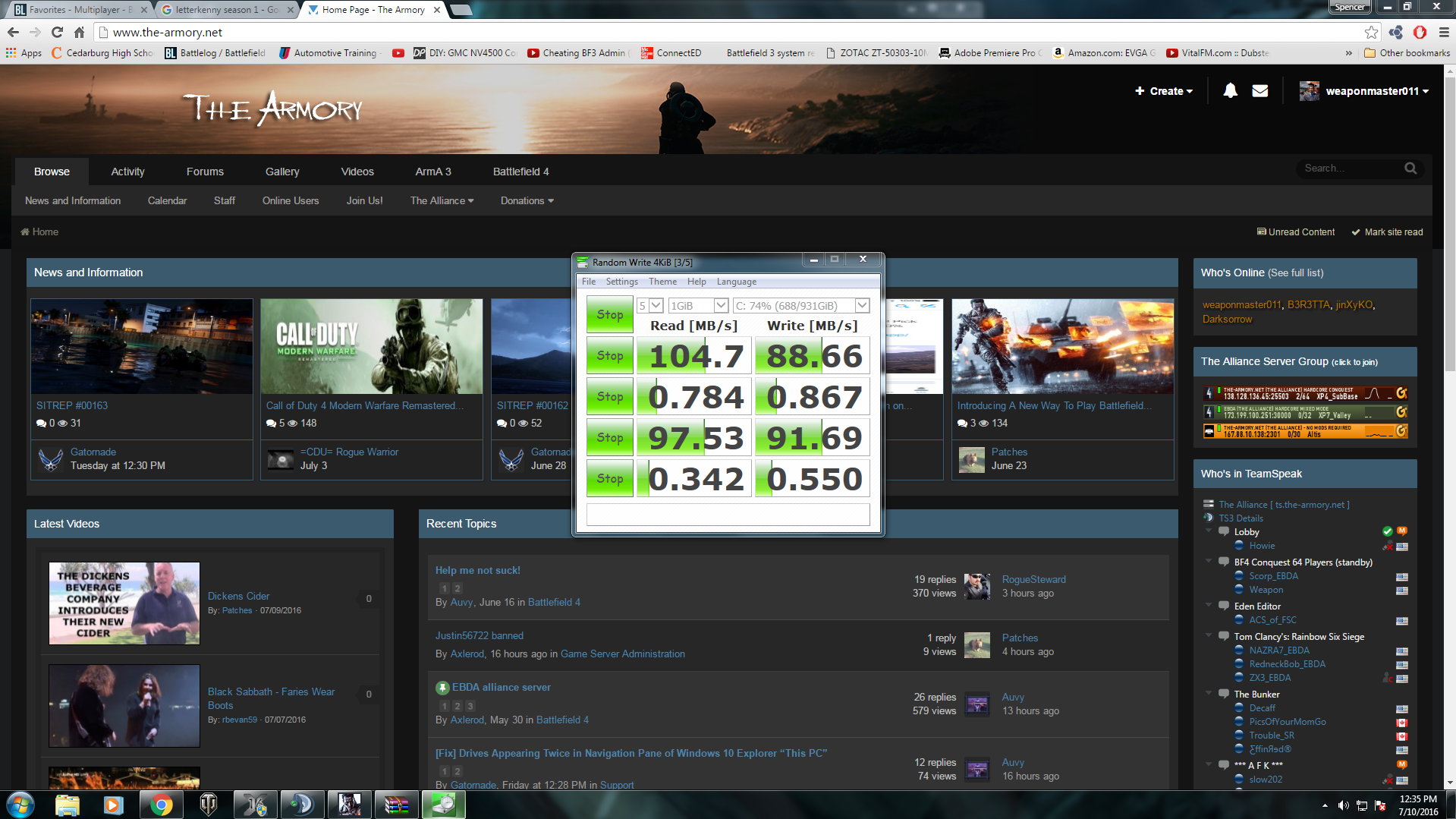This screenshot has width=1456, height=819.
Task: Click the Windows Start button
Action: tap(20, 805)
